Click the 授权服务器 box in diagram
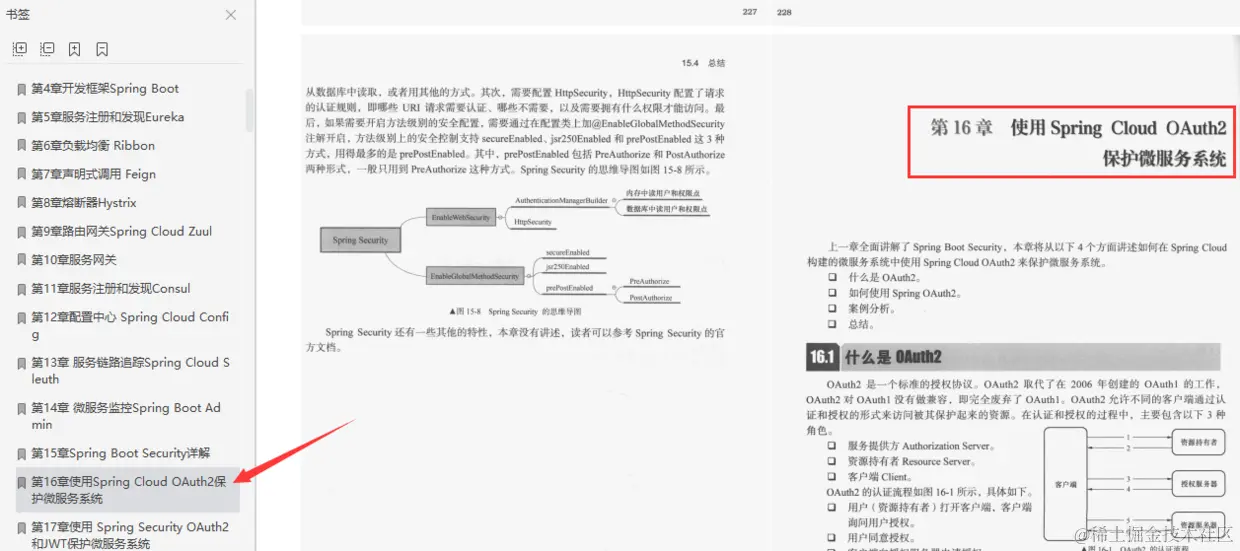Image resolution: width=1240 pixels, height=551 pixels. (x=1198, y=483)
